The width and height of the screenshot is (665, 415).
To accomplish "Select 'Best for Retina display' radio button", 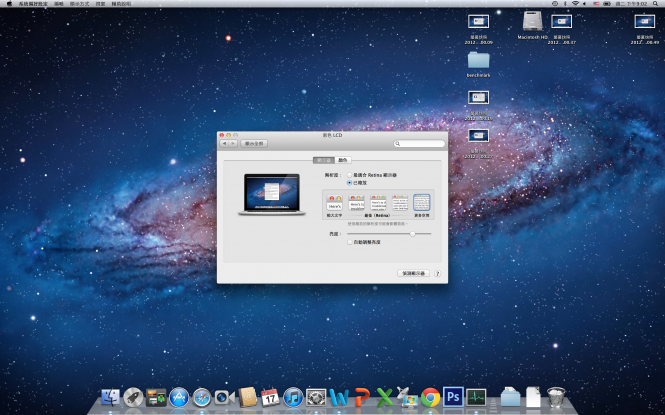I will pos(349,175).
